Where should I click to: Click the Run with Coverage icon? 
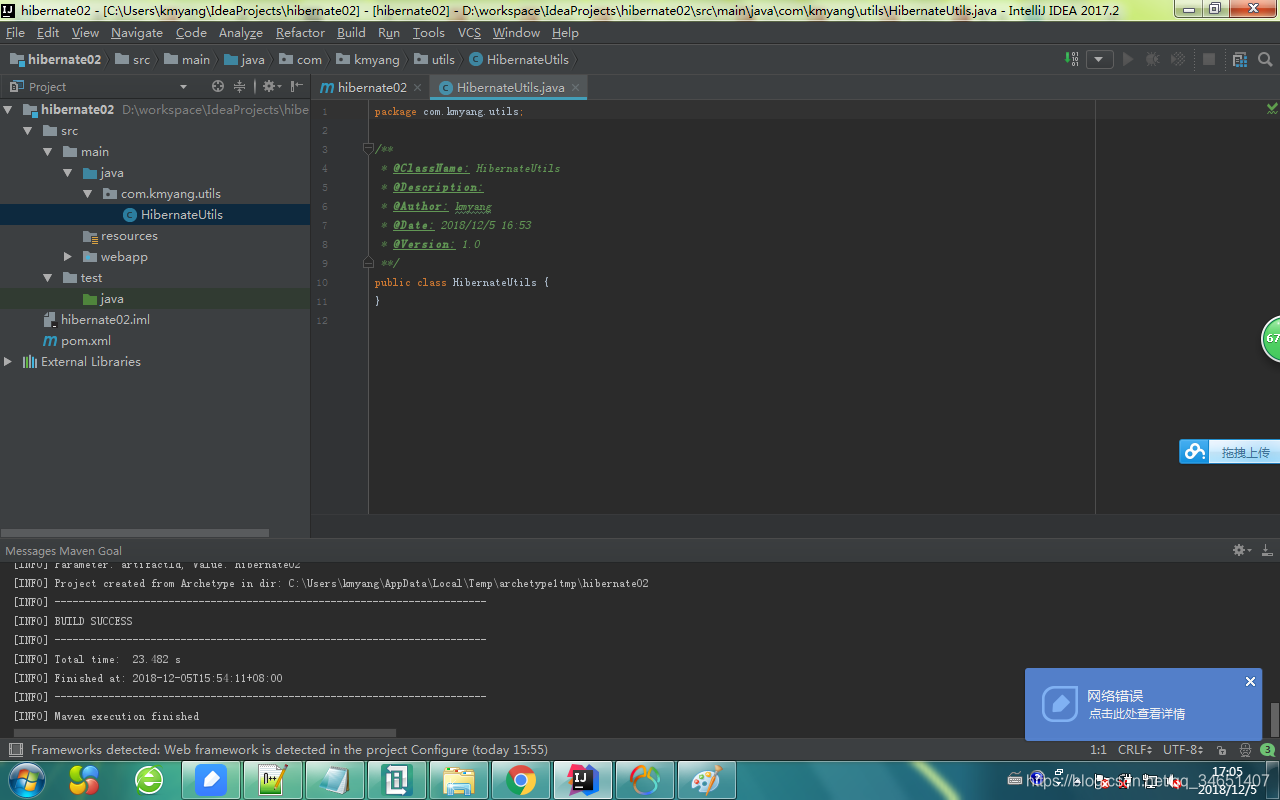(x=1178, y=59)
